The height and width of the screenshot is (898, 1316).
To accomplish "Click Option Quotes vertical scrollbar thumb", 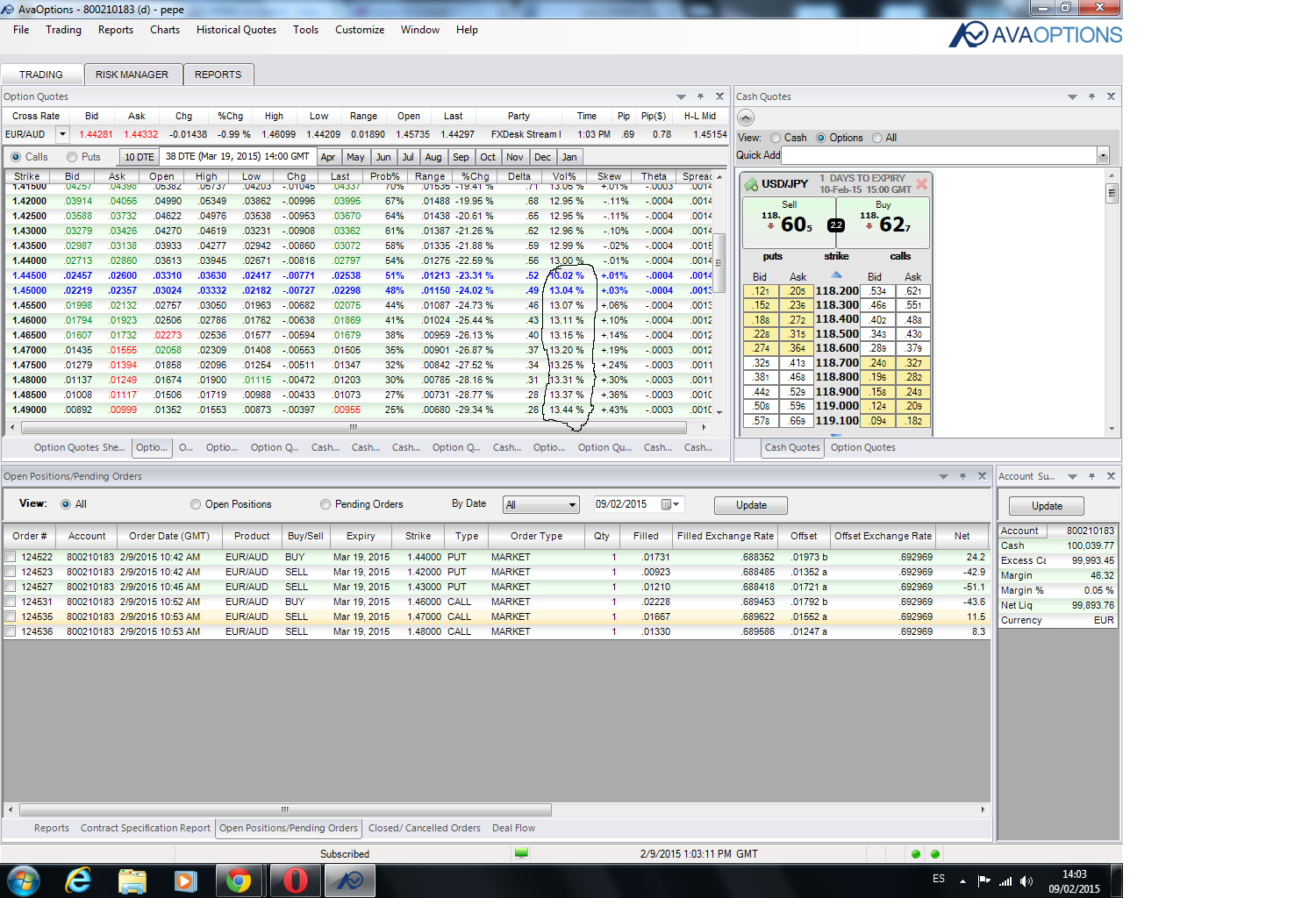I will coord(719,263).
